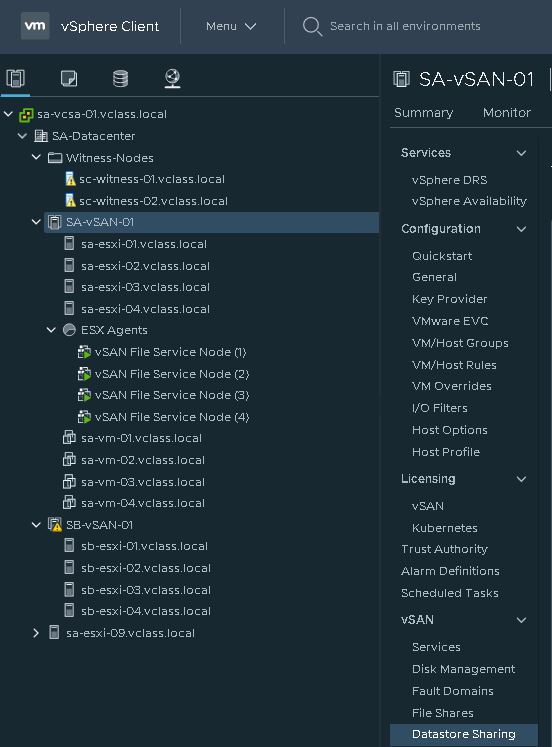Click the VM icon of vSAN File Service Node (1)
This screenshot has width=552, height=747.
(84, 352)
